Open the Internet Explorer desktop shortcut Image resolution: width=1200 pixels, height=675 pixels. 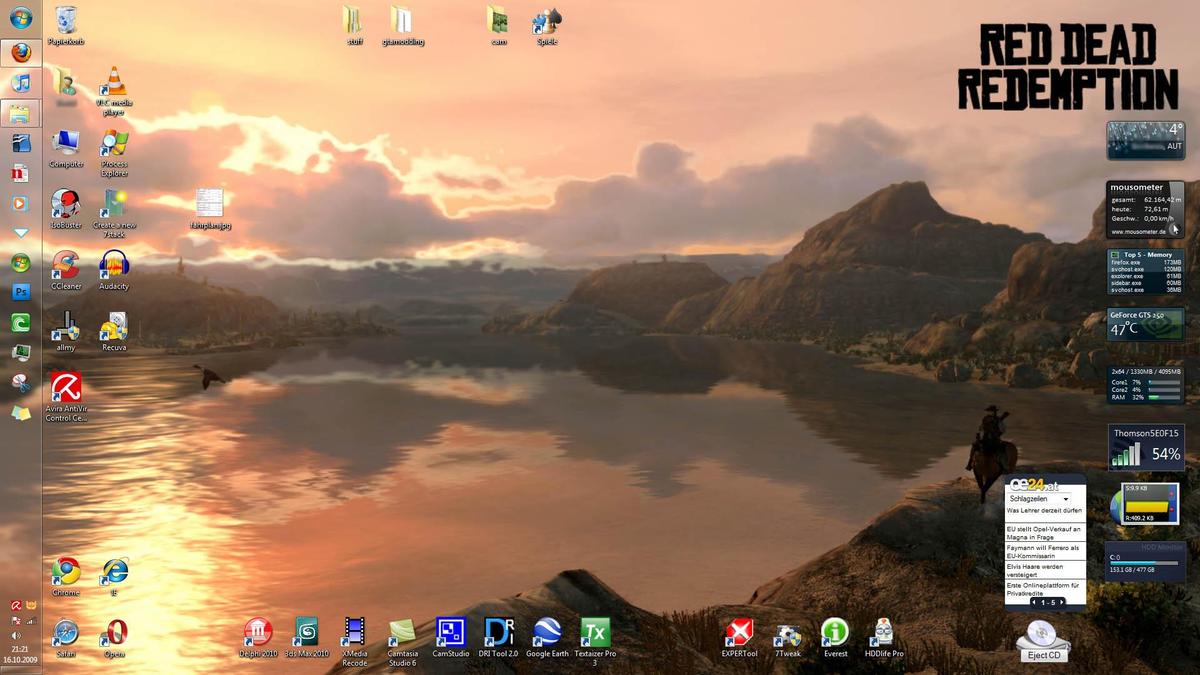[x=114, y=577]
